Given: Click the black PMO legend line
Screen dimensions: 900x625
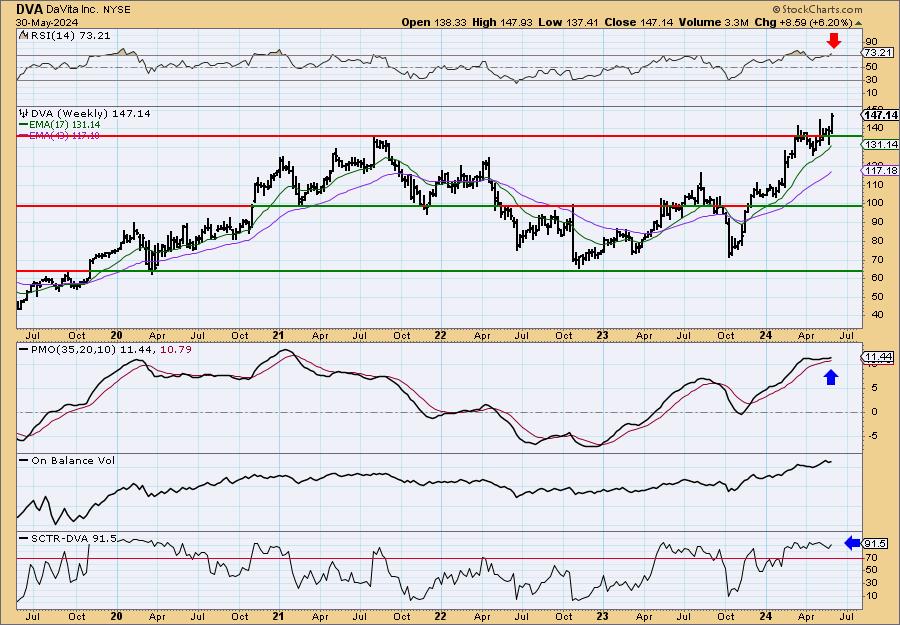Looking at the screenshot, I should tap(24, 350).
